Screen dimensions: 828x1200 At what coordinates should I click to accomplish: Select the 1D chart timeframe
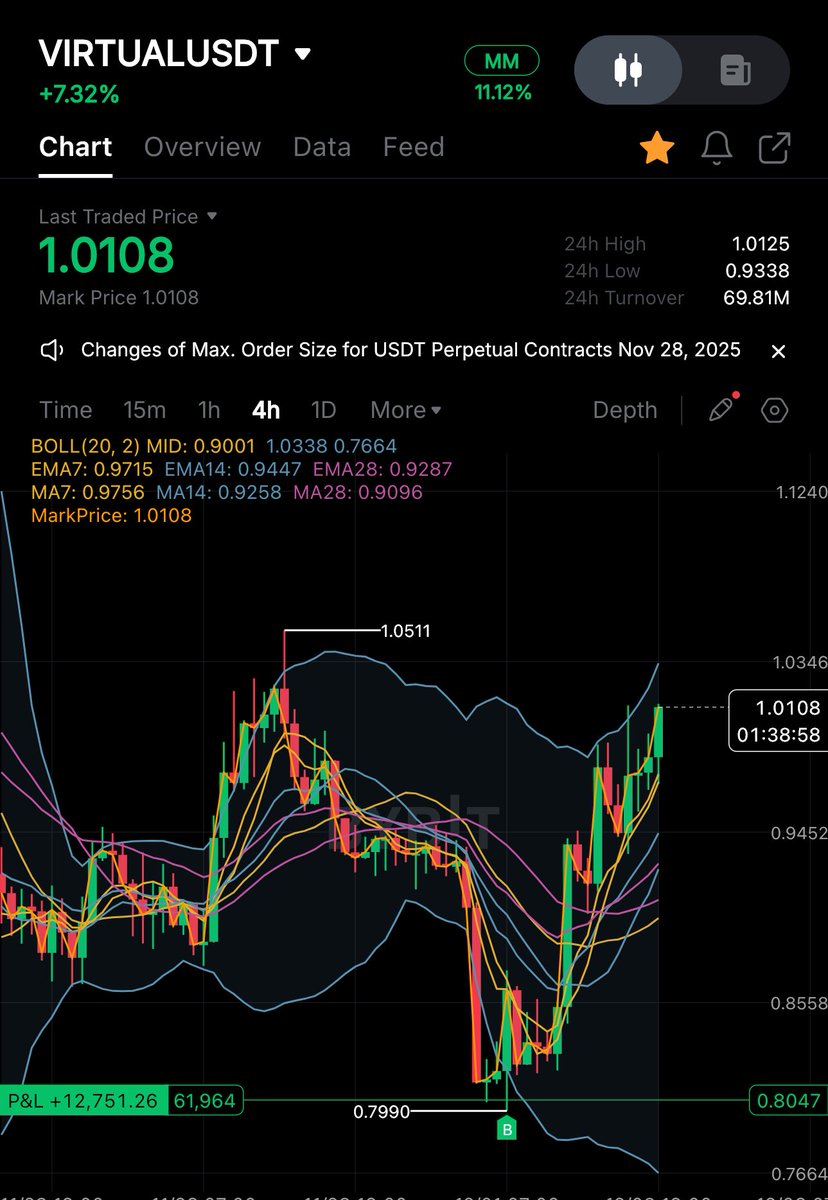click(x=324, y=410)
